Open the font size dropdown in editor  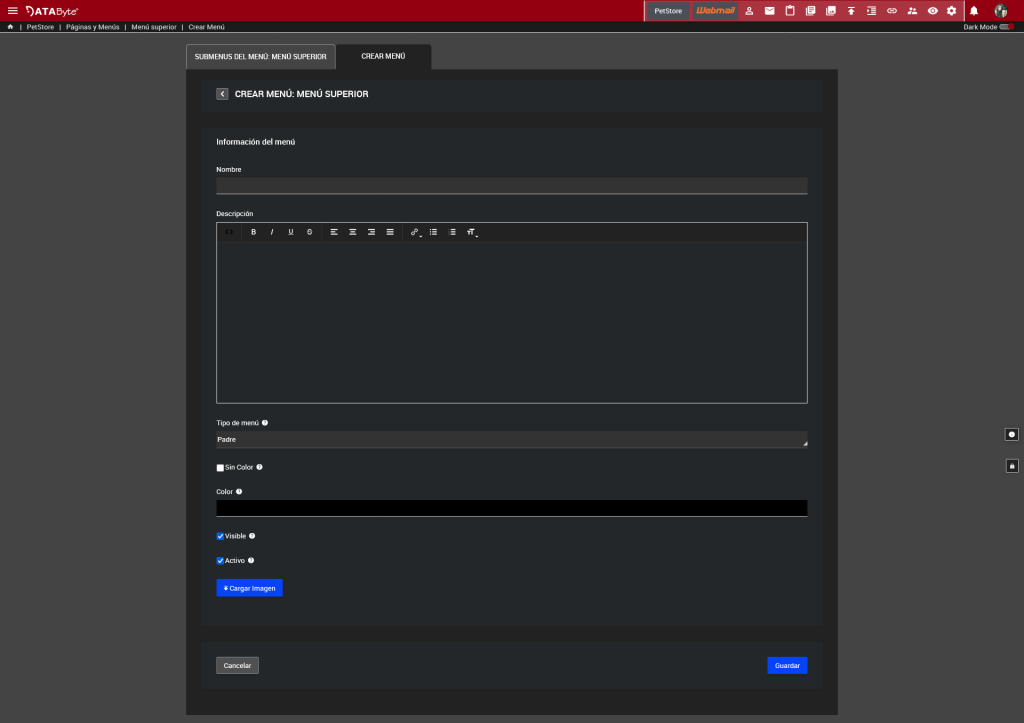pyautogui.click(x=472, y=232)
